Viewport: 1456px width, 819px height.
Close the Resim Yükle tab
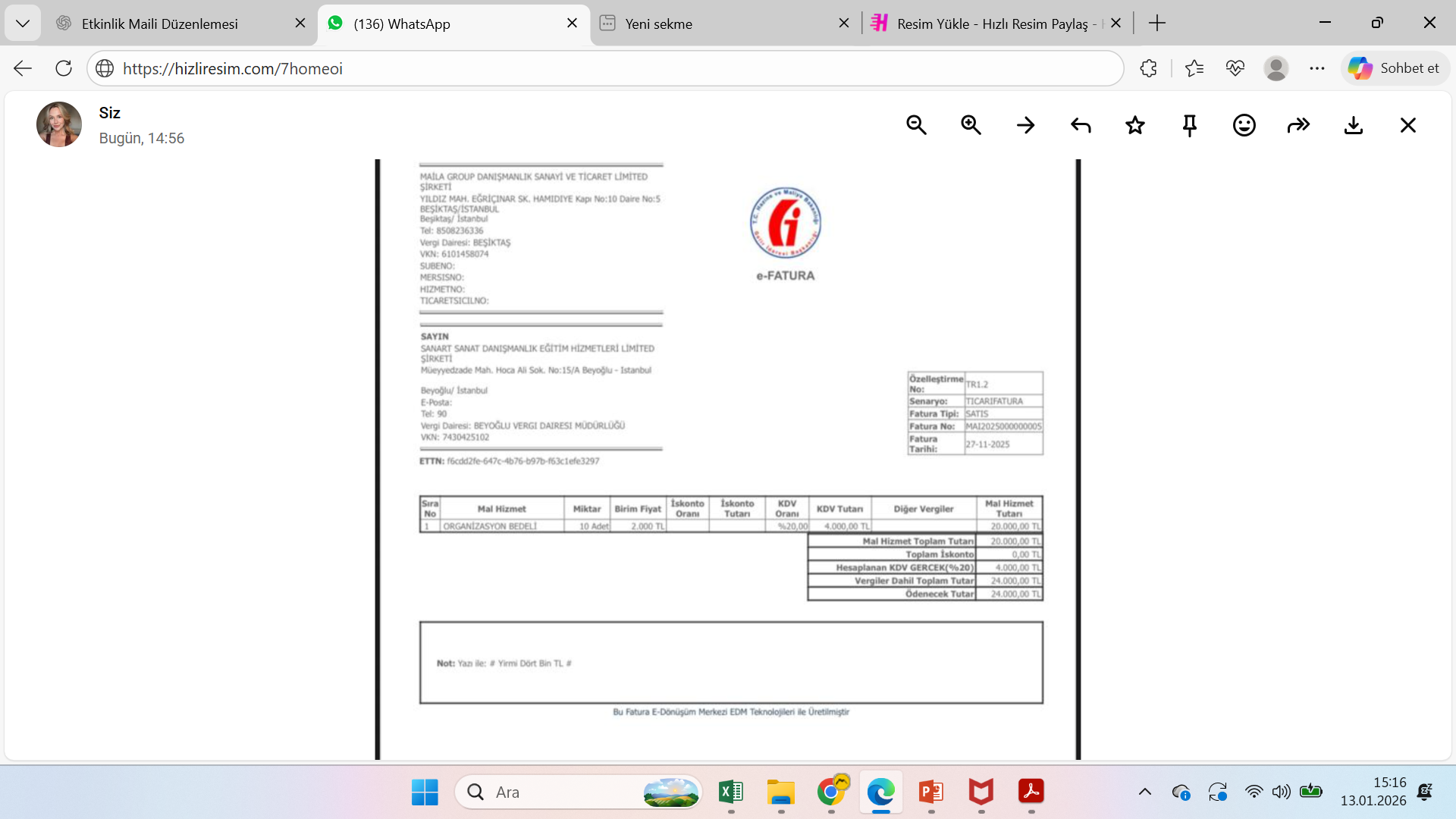[x=1116, y=23]
